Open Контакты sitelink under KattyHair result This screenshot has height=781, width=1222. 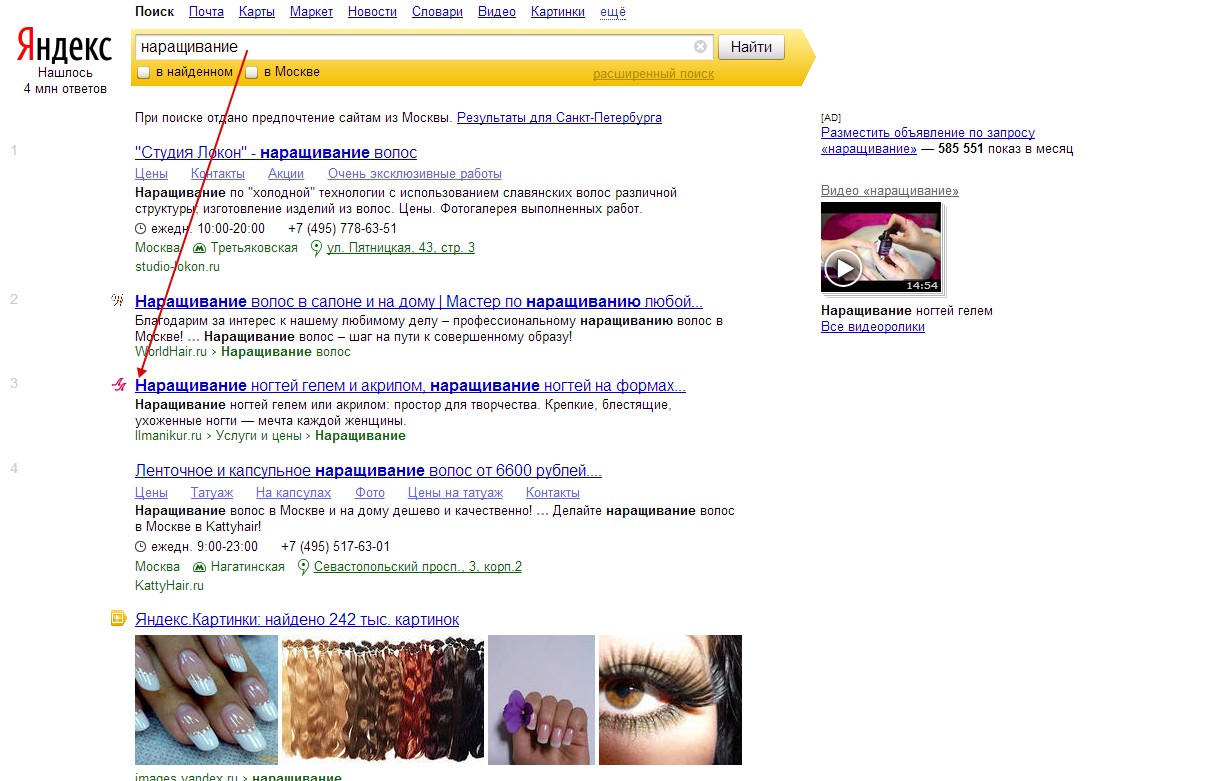pos(553,493)
